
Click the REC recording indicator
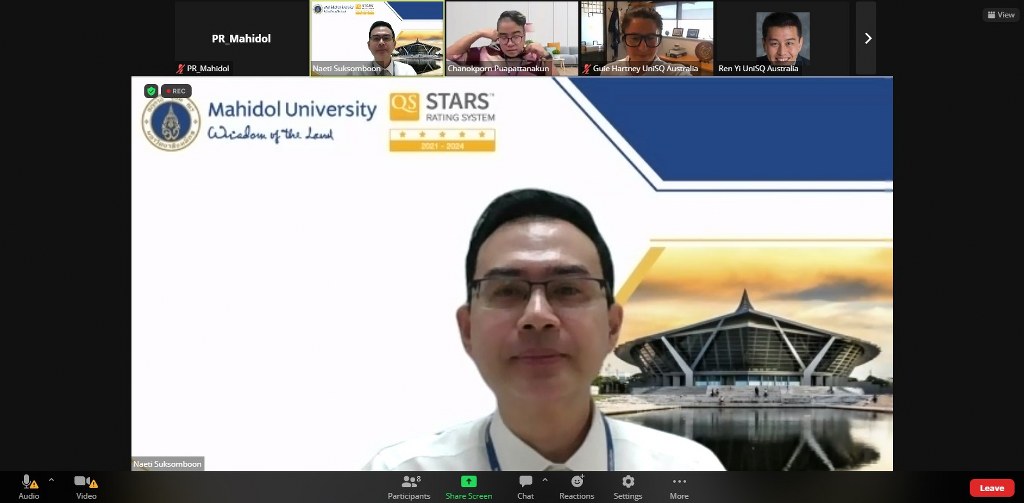(x=177, y=91)
